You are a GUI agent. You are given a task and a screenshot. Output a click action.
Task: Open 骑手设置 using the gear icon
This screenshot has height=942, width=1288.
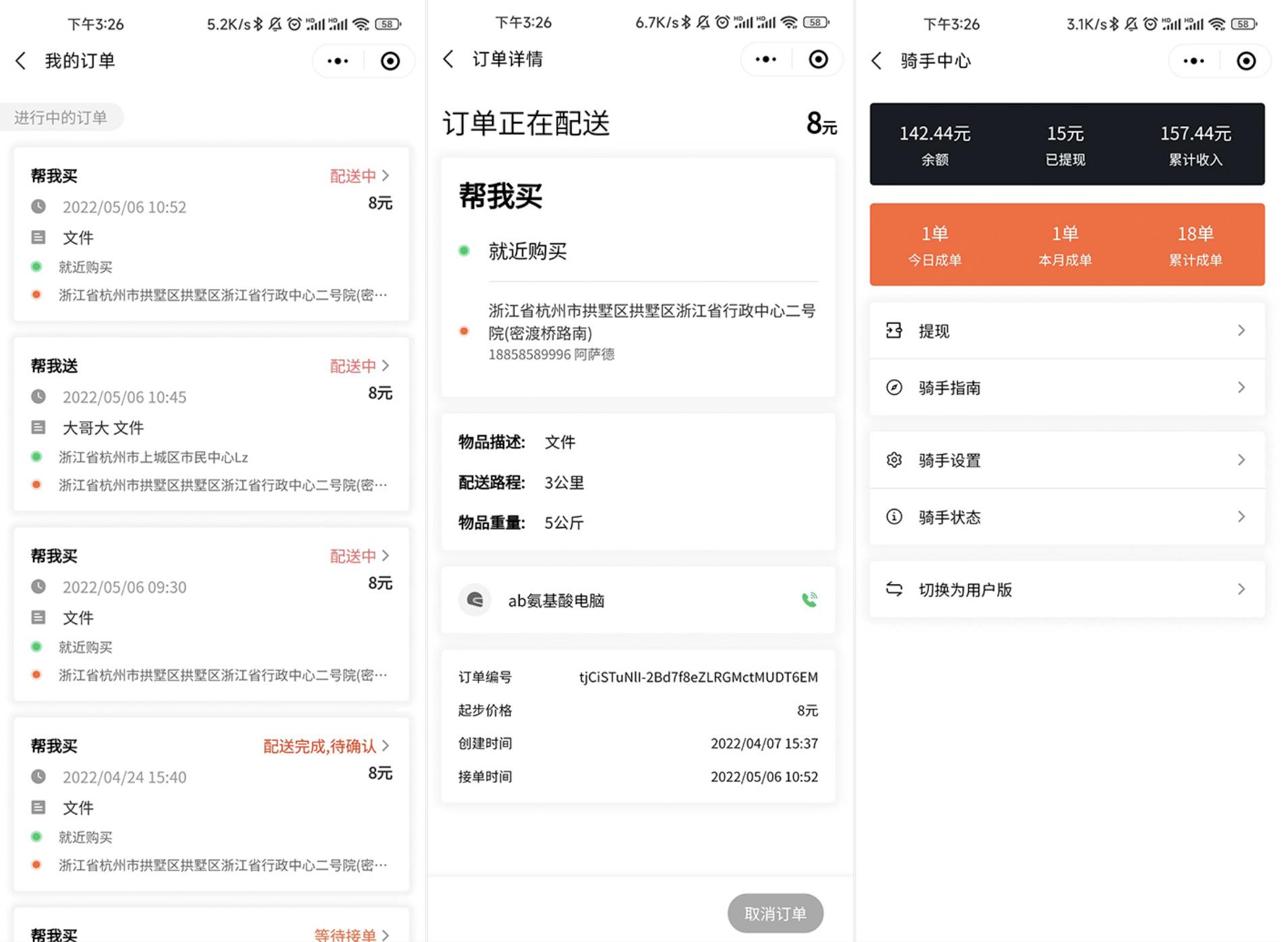point(894,460)
